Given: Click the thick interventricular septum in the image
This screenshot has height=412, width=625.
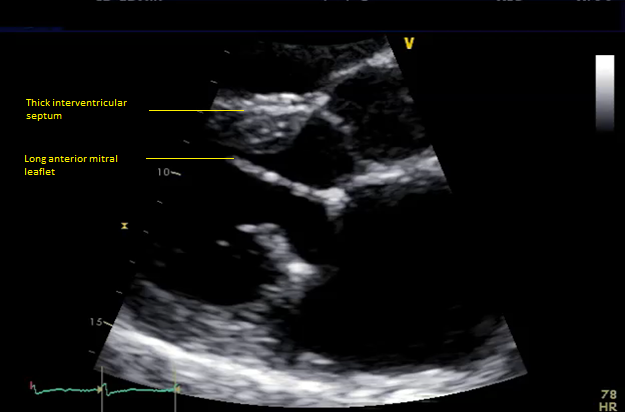Looking at the screenshot, I should point(265,115).
